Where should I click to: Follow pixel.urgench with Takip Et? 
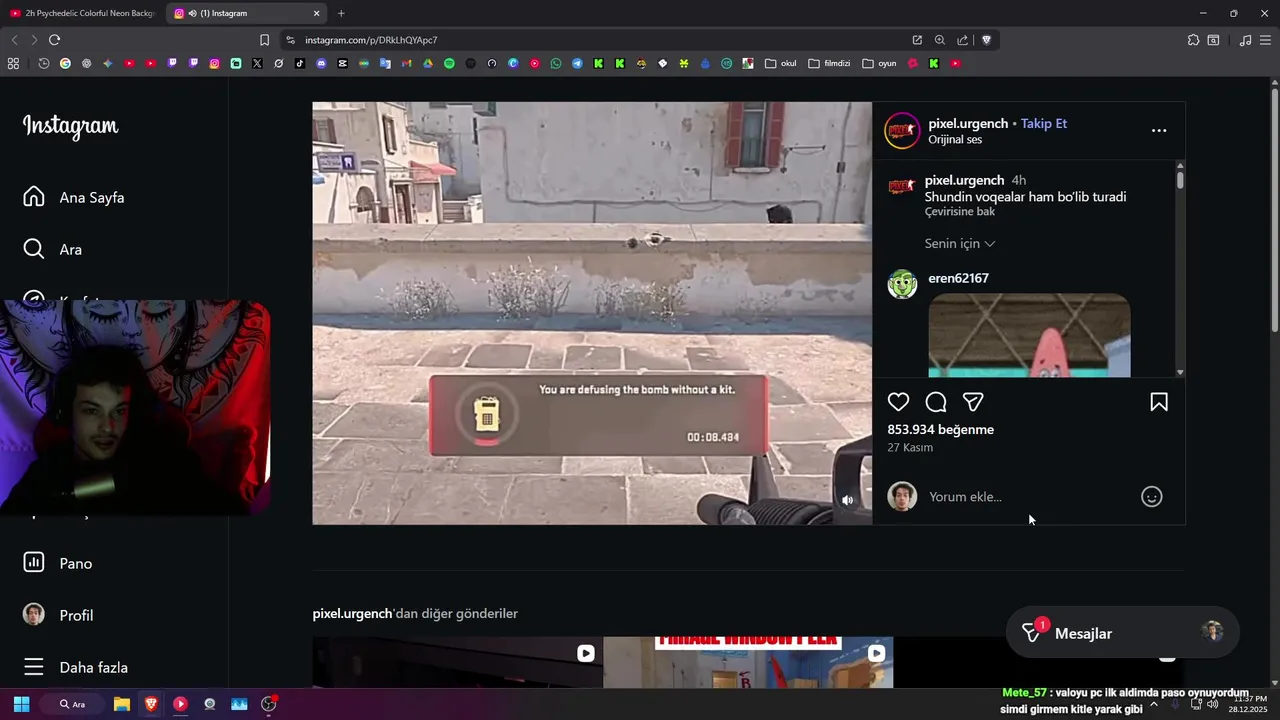click(1044, 123)
